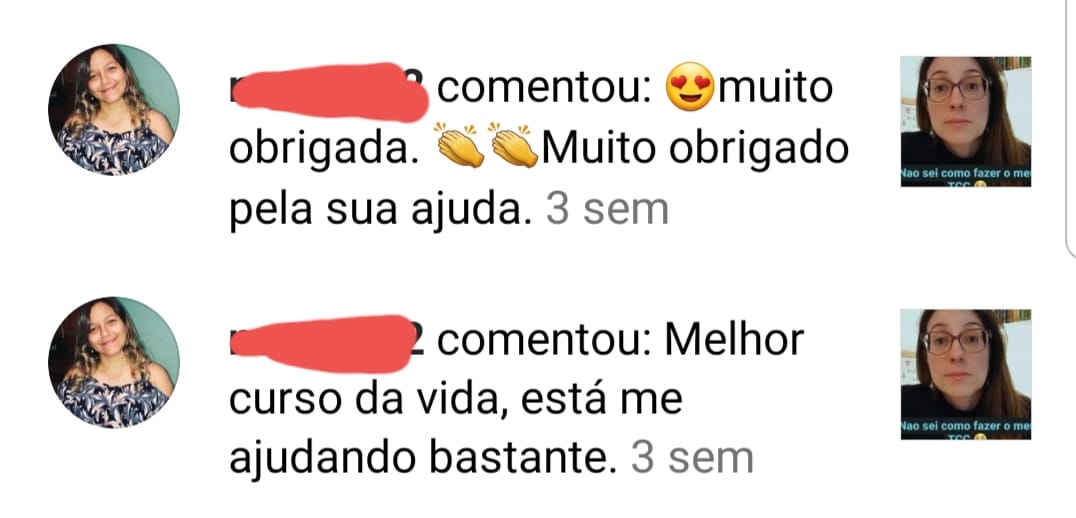The width and height of the screenshot is (1076, 518).
Task: Open the post thumbnail beside the 'Melhor curso' comment
Action: (966, 374)
